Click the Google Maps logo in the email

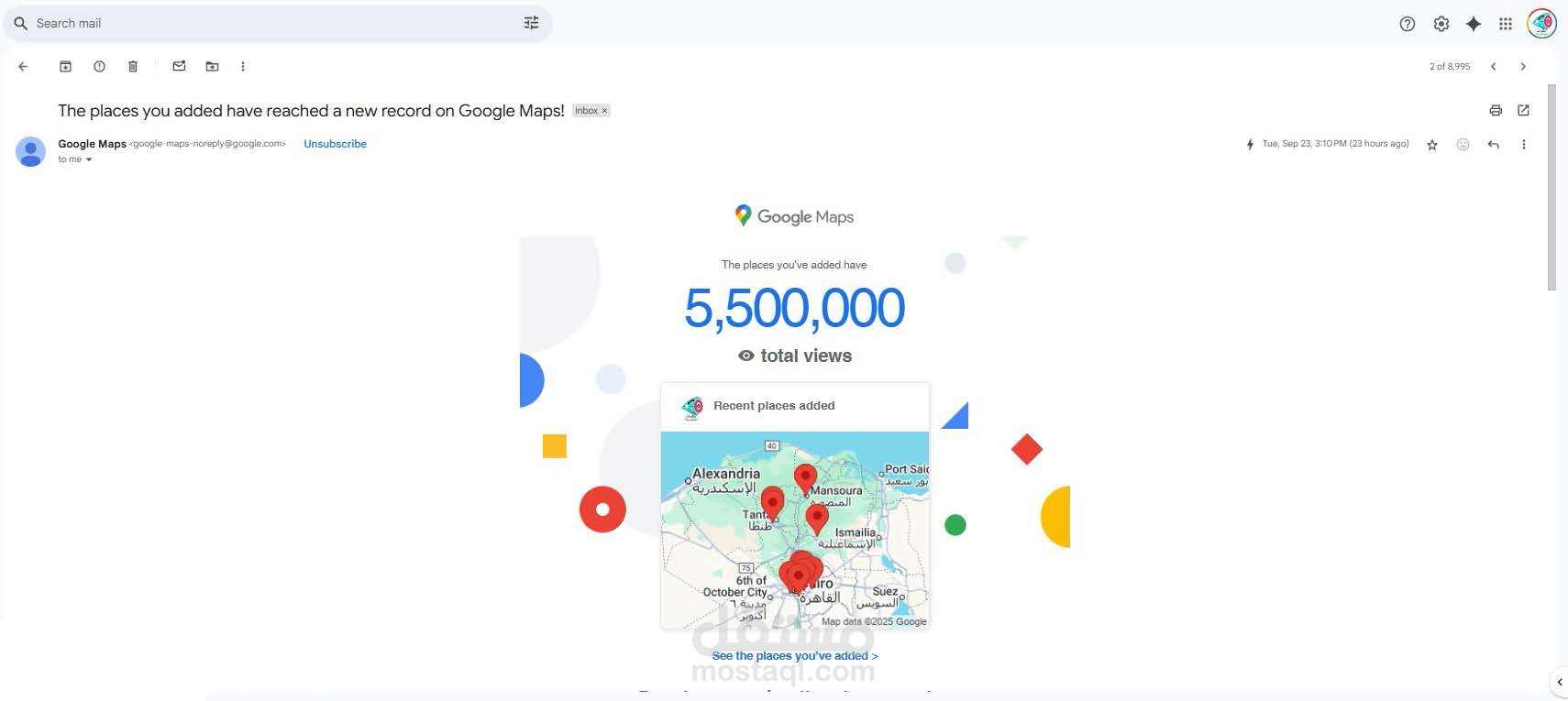[794, 216]
